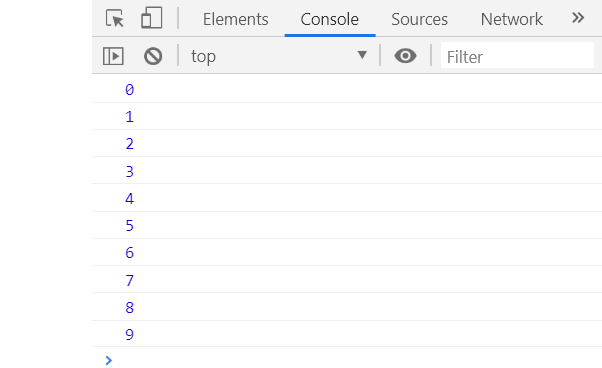
Task: Select the logged value 1 row
Action: pos(347,116)
